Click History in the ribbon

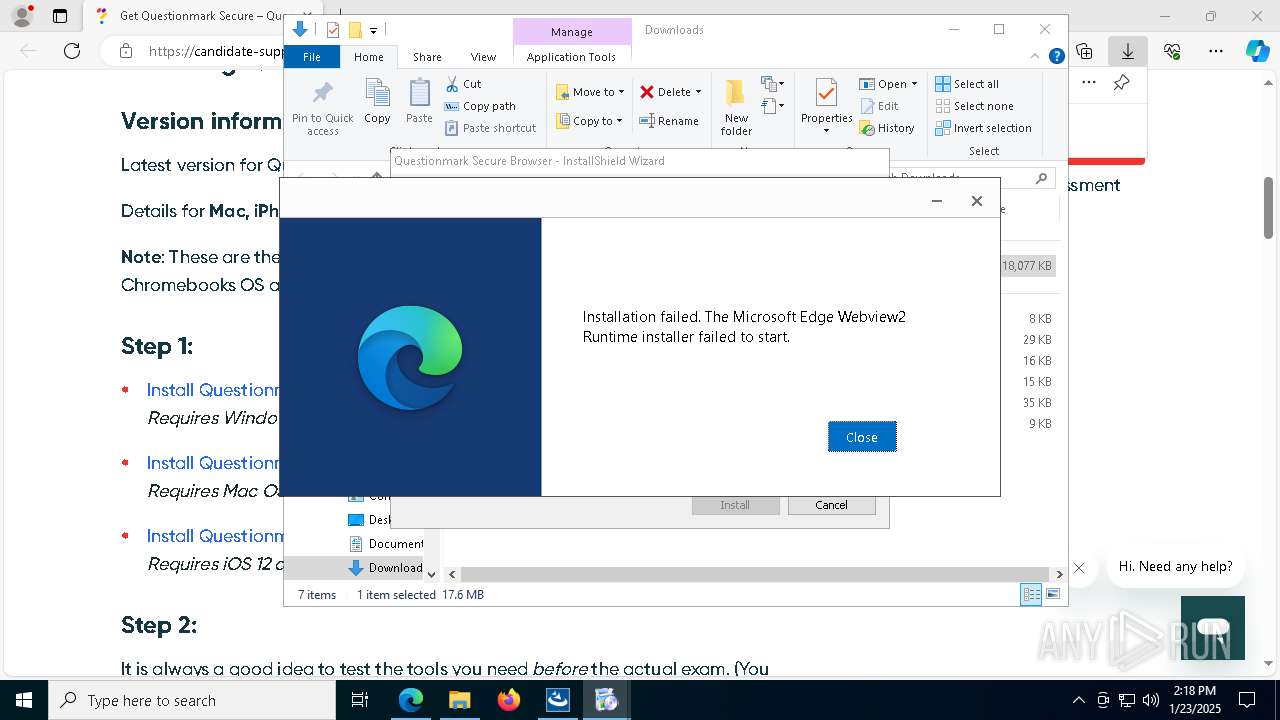click(887, 128)
